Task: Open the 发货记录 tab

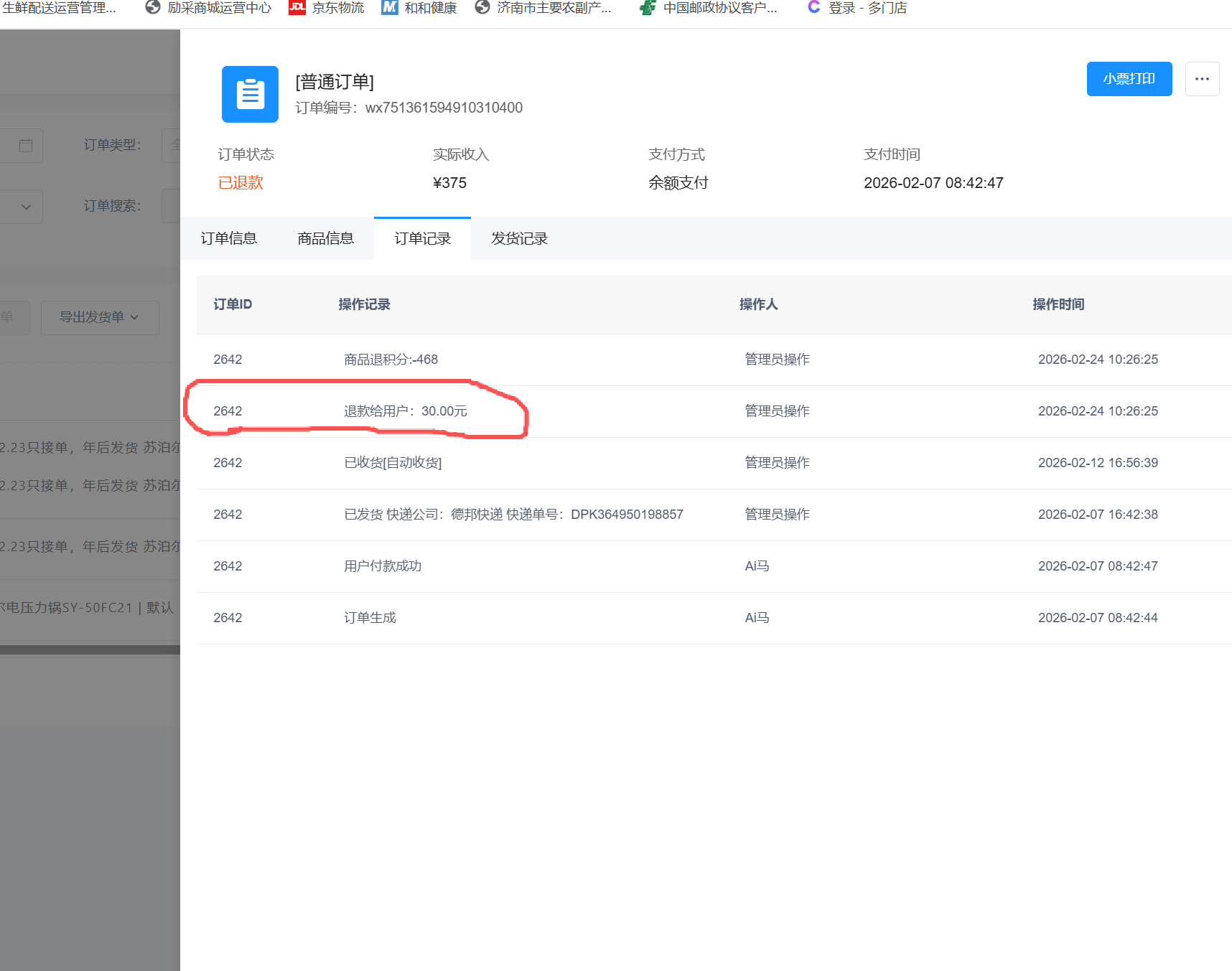Action: point(519,238)
